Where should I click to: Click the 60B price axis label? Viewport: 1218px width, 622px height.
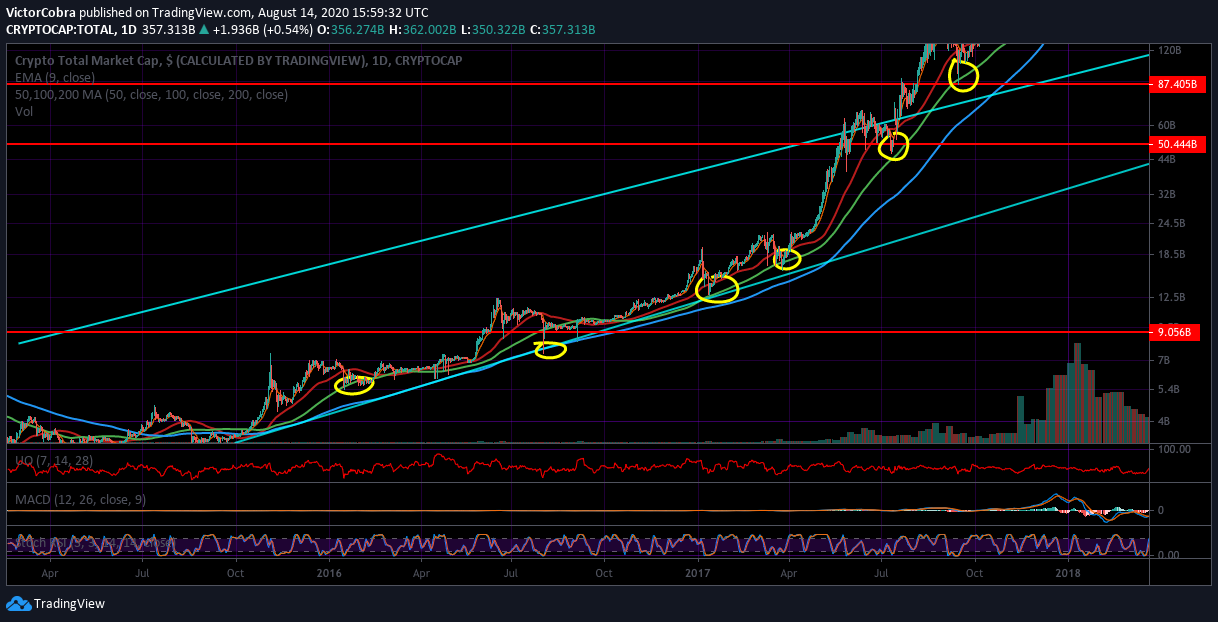(x=1168, y=125)
